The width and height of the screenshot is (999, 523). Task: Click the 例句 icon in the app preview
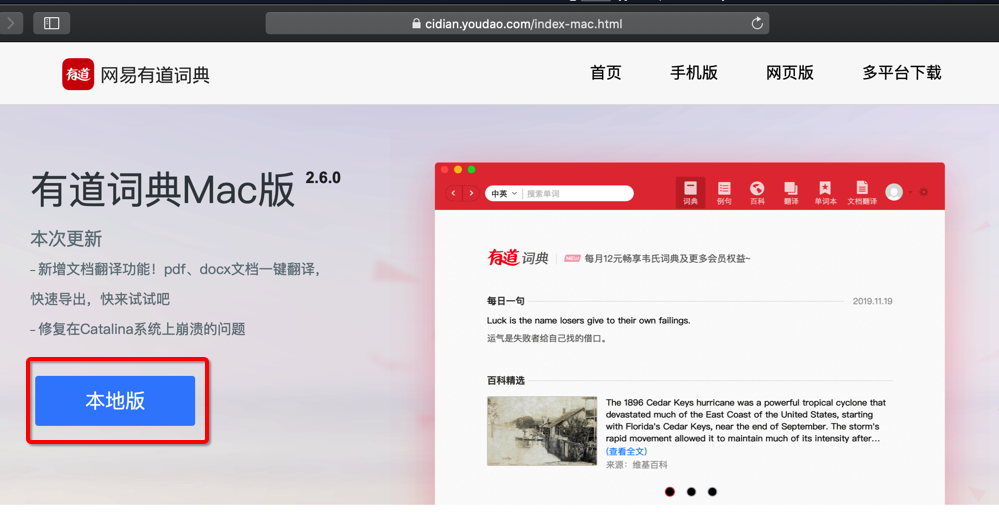point(724,192)
